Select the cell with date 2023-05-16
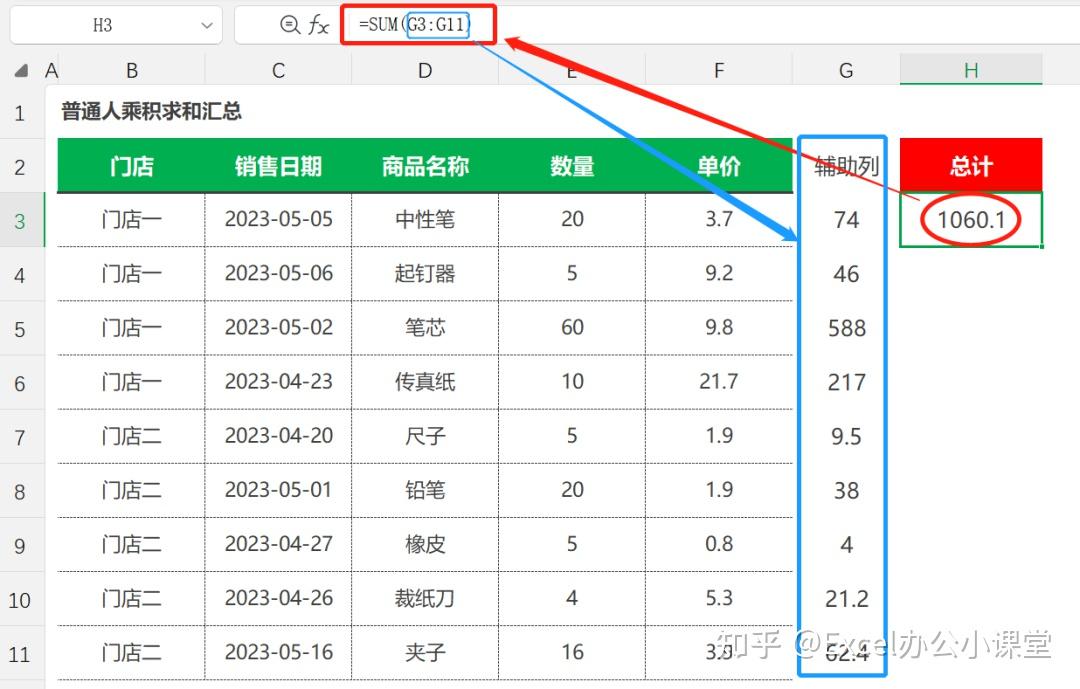The image size is (1080, 689). 277,652
